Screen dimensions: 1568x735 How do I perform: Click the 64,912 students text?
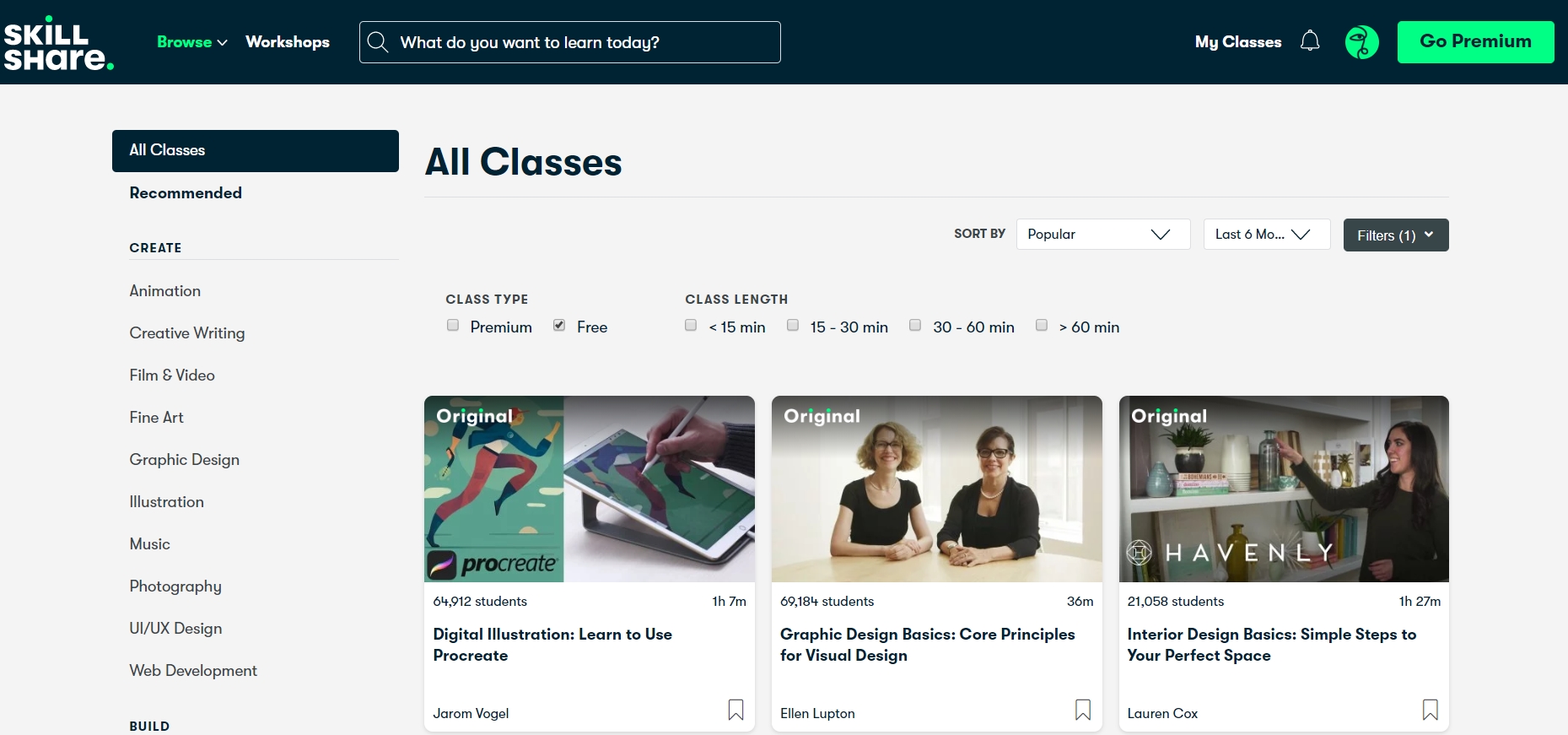point(480,602)
